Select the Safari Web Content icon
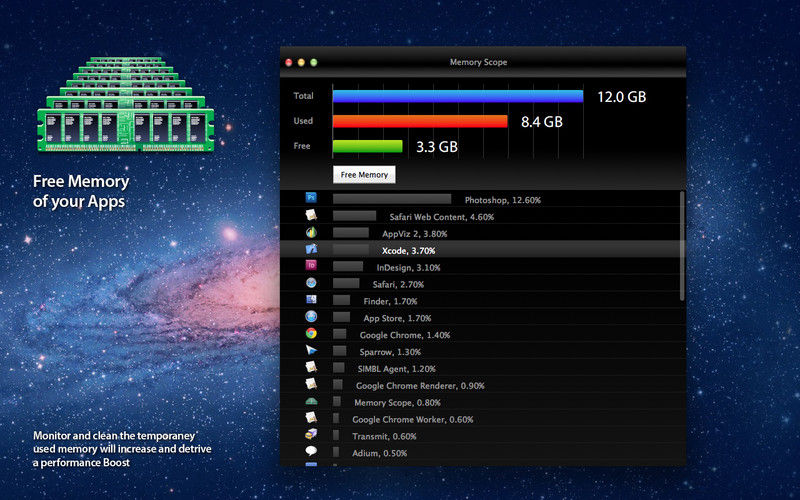Screen dimensions: 800x500 [311, 216]
